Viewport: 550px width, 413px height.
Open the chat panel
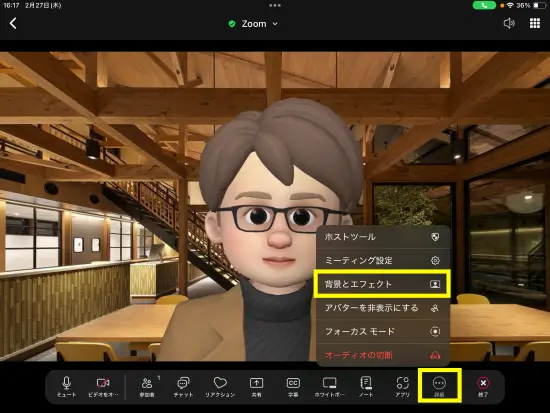pyautogui.click(x=183, y=387)
